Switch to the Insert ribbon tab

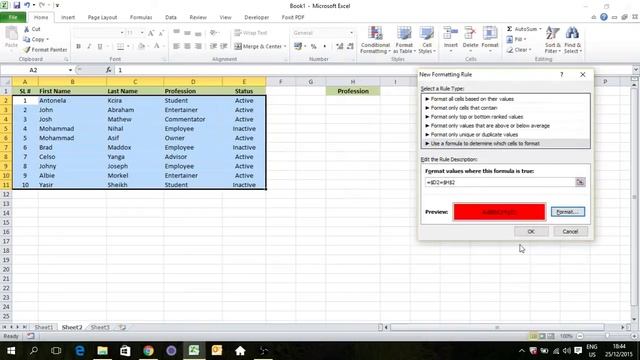(68, 18)
